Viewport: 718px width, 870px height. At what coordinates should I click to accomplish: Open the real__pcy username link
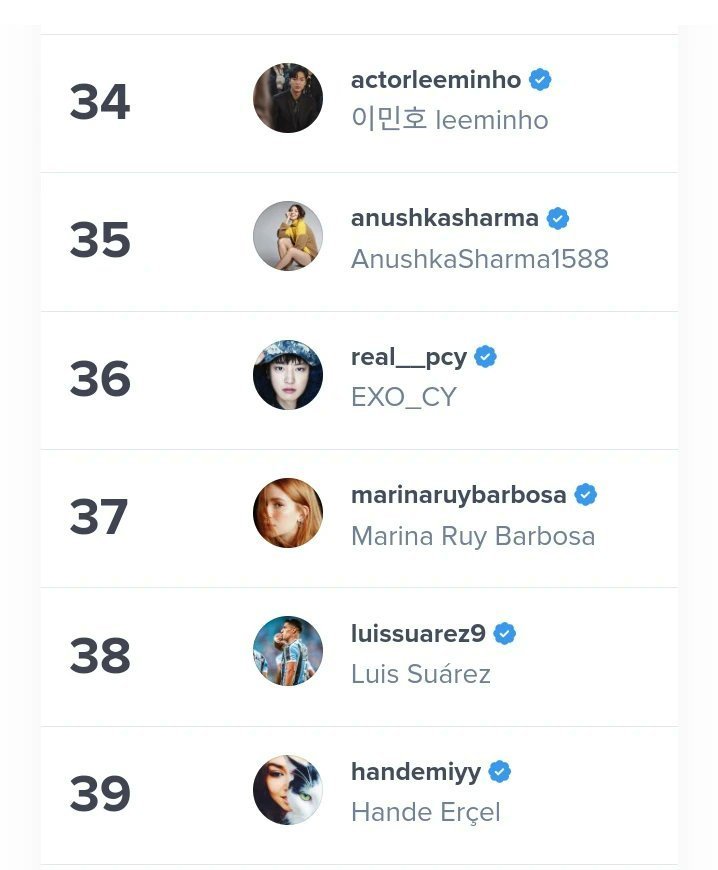click(x=409, y=357)
